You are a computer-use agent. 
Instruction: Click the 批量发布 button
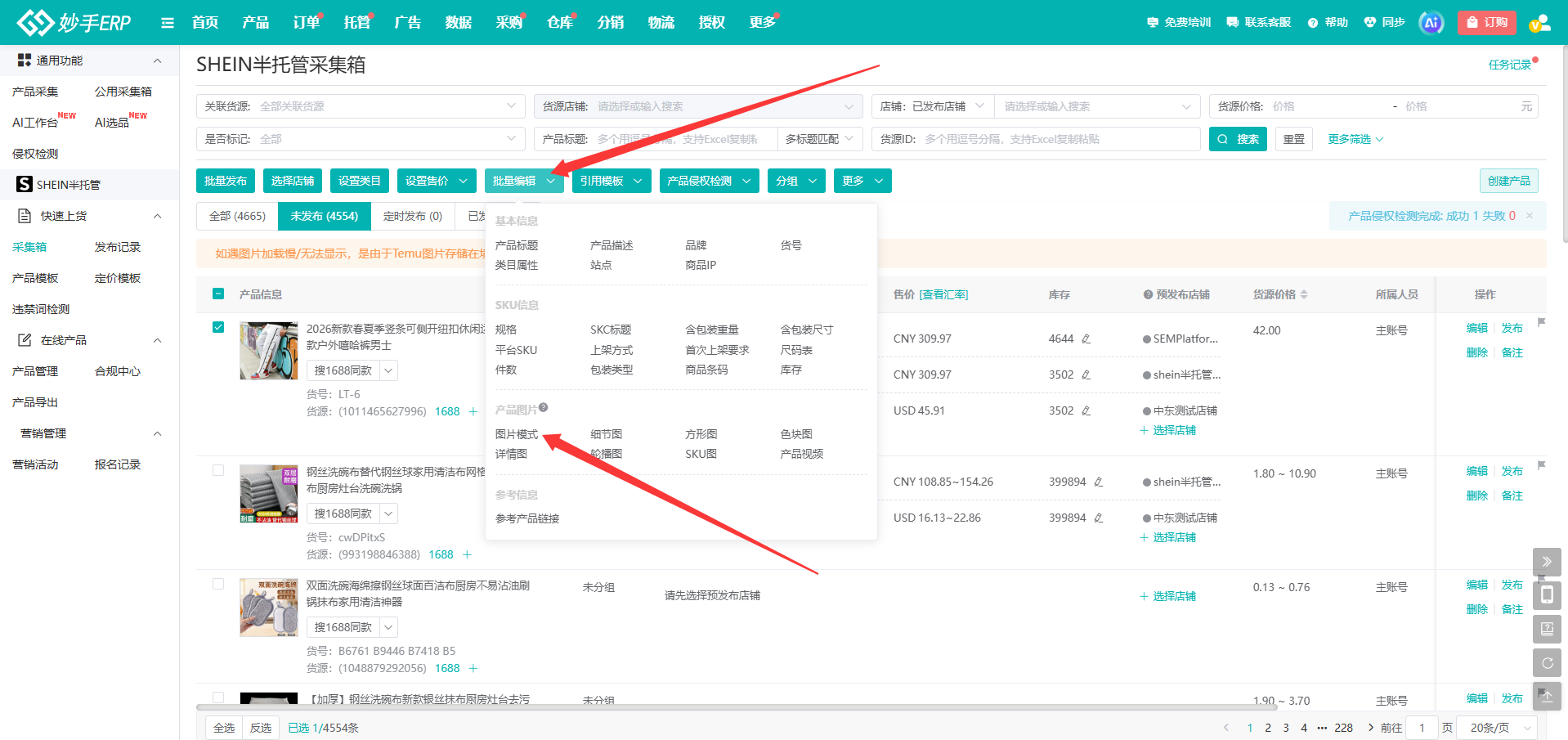point(226,181)
